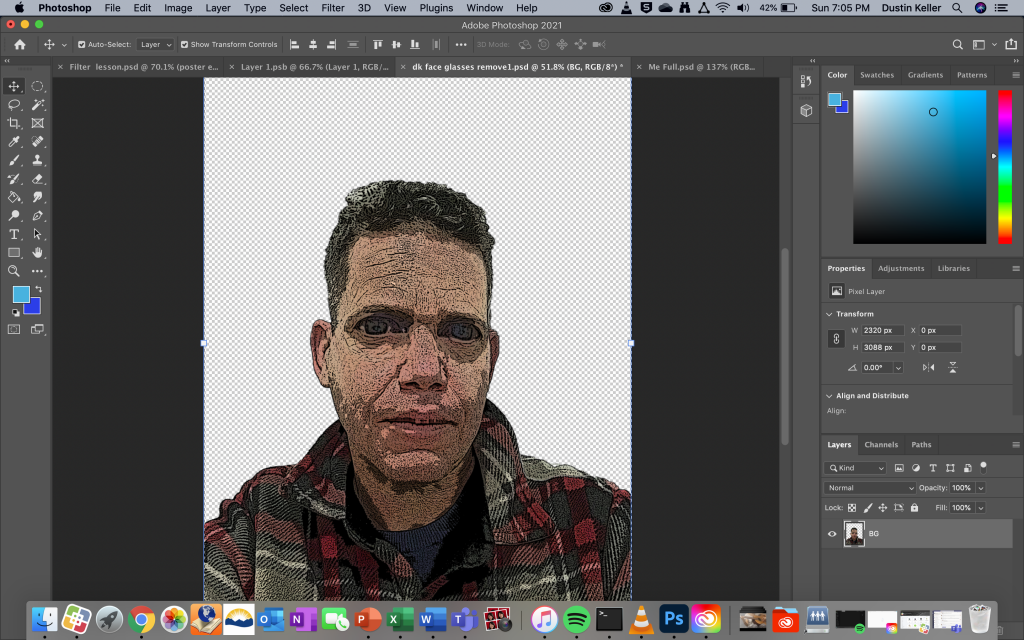Select the Clone Stamp tool

pos(38,160)
